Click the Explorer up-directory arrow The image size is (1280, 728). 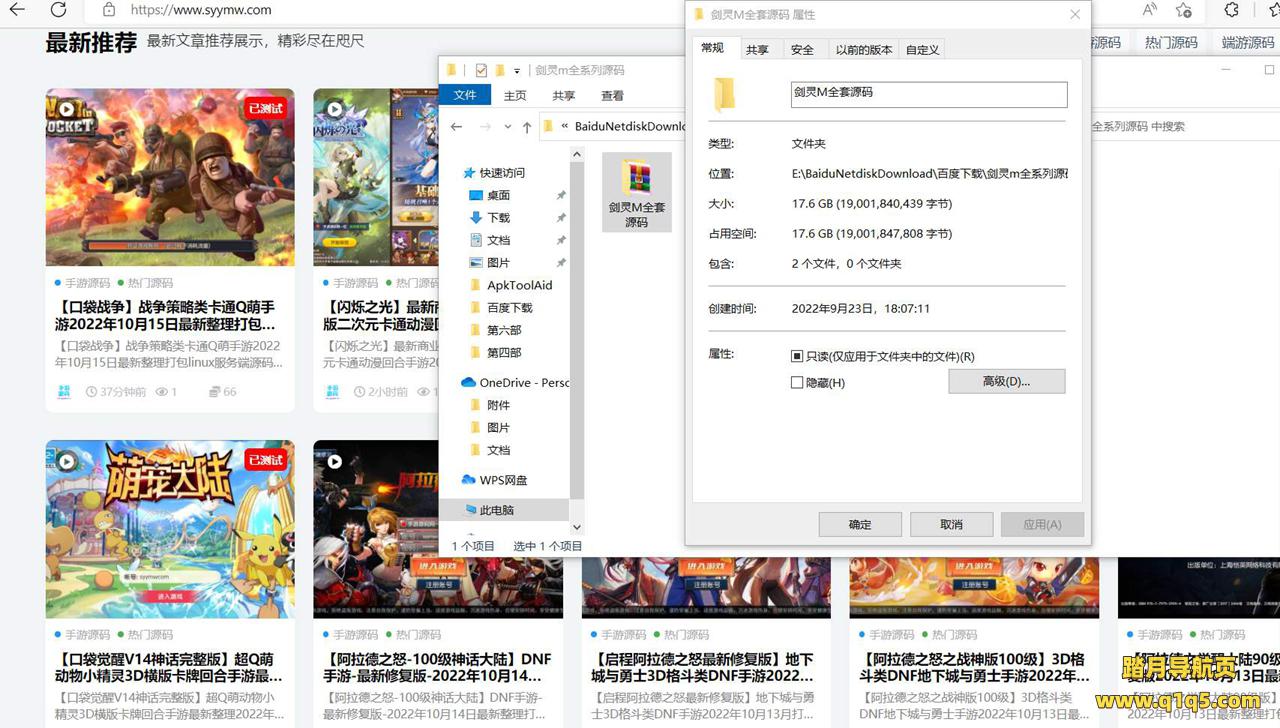point(527,127)
